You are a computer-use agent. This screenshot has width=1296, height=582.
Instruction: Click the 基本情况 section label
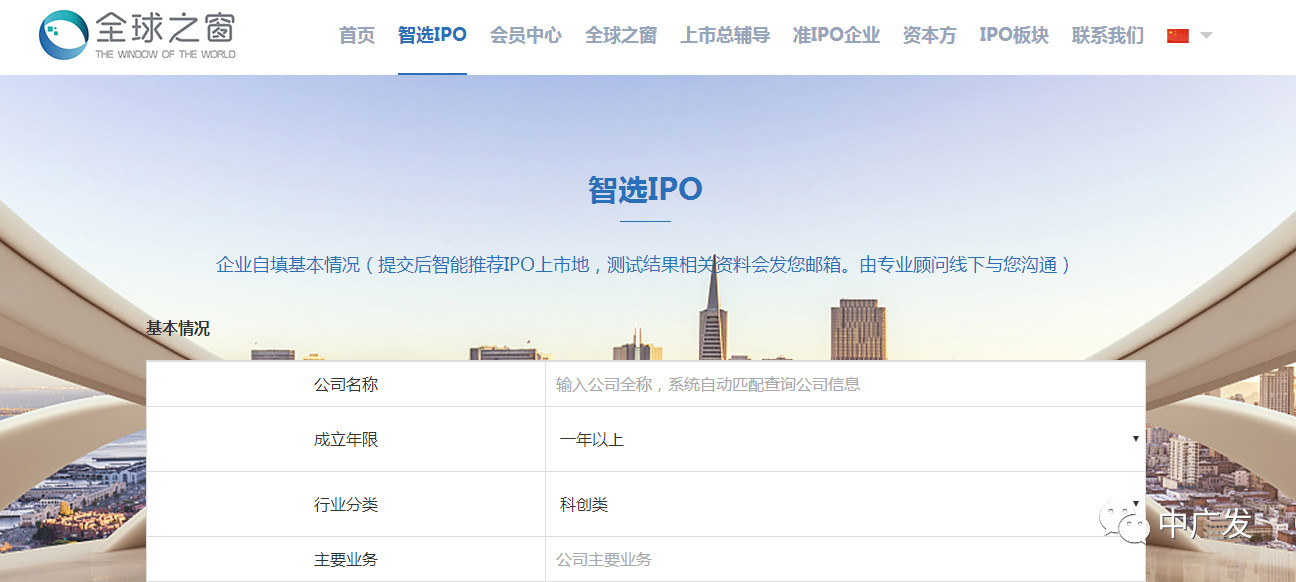(x=178, y=328)
